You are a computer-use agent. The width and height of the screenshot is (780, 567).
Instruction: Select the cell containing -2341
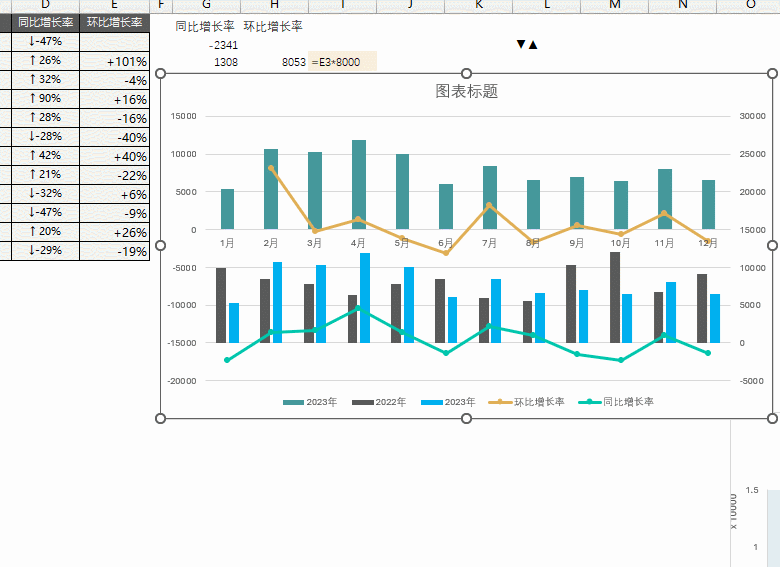click(206, 45)
